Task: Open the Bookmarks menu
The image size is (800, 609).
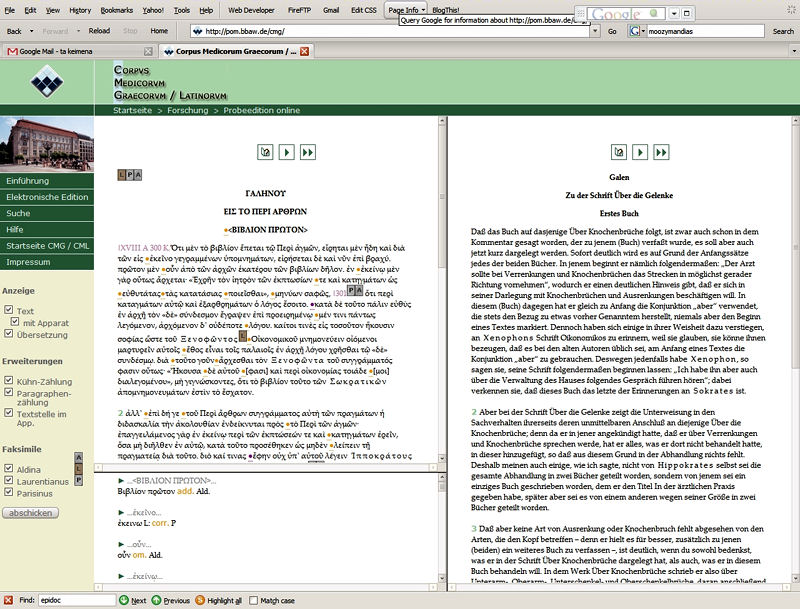Action: [116, 9]
